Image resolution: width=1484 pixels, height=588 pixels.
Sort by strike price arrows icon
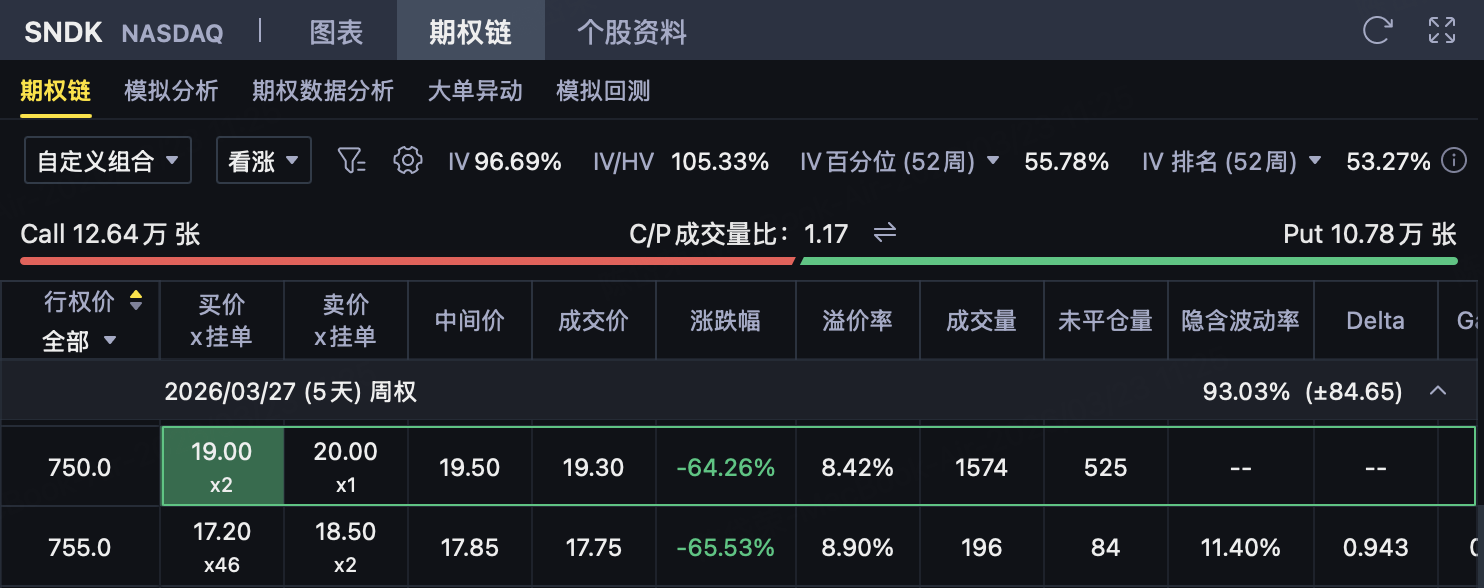pyautogui.click(x=136, y=300)
